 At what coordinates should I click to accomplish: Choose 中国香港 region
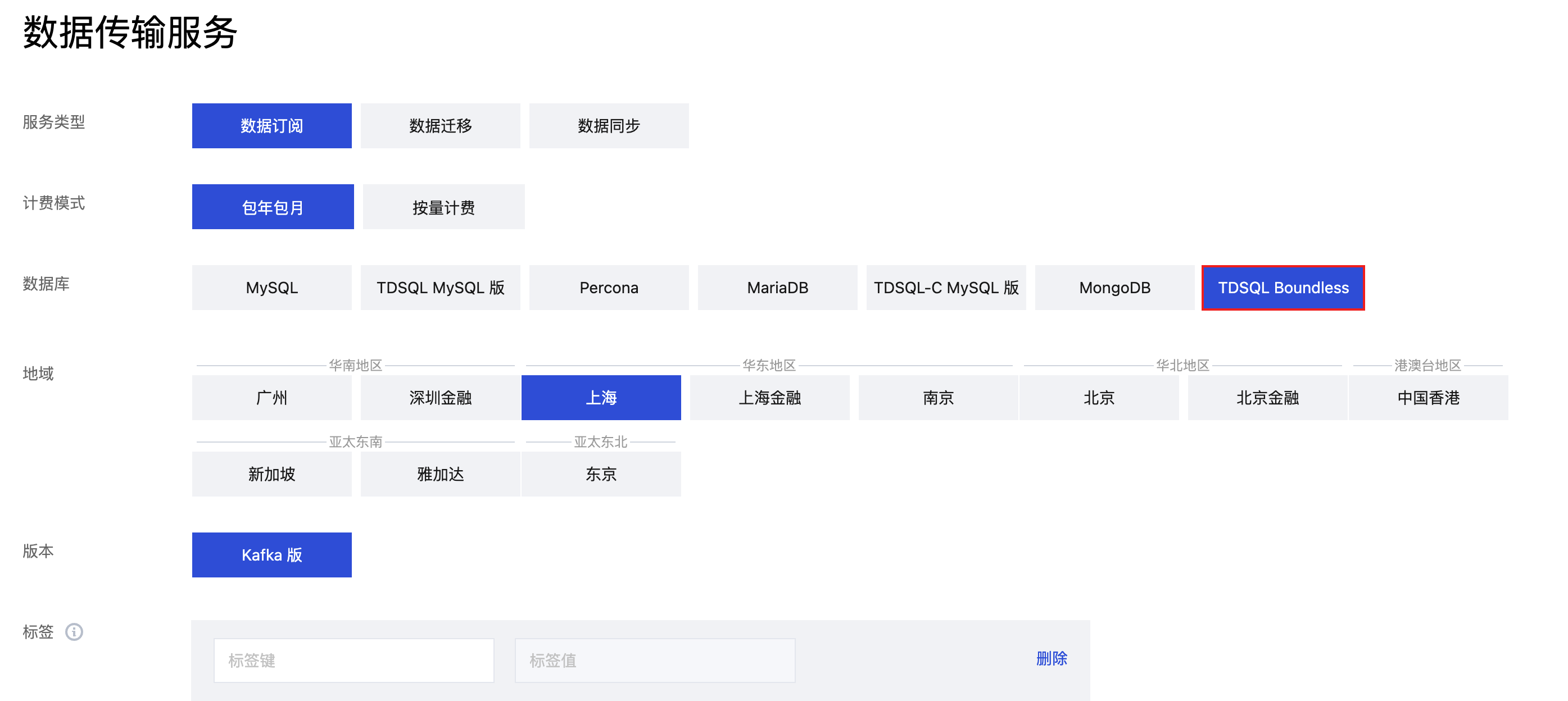(x=1428, y=398)
